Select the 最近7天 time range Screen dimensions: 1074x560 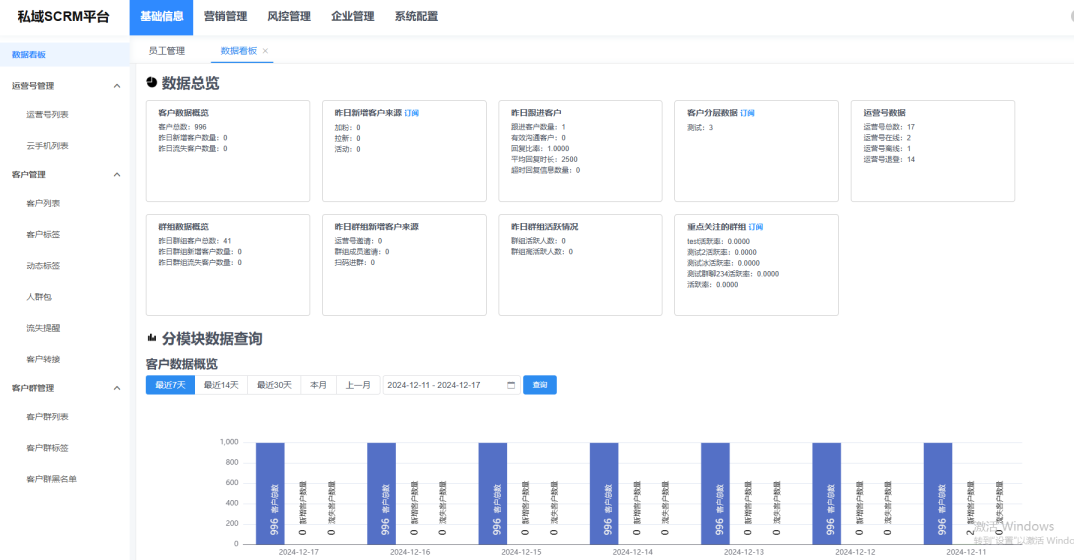(170, 385)
